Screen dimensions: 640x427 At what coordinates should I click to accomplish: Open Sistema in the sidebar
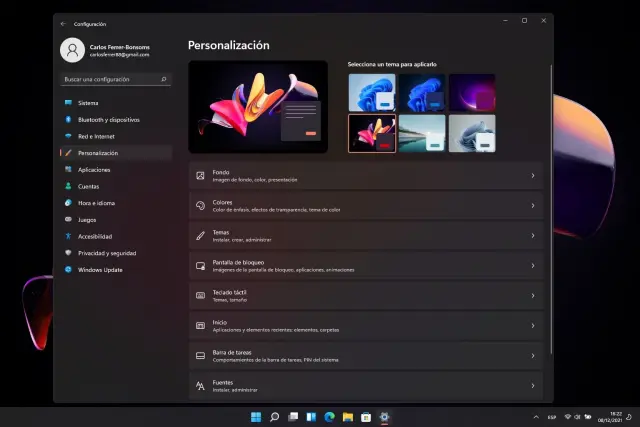pyautogui.click(x=88, y=103)
